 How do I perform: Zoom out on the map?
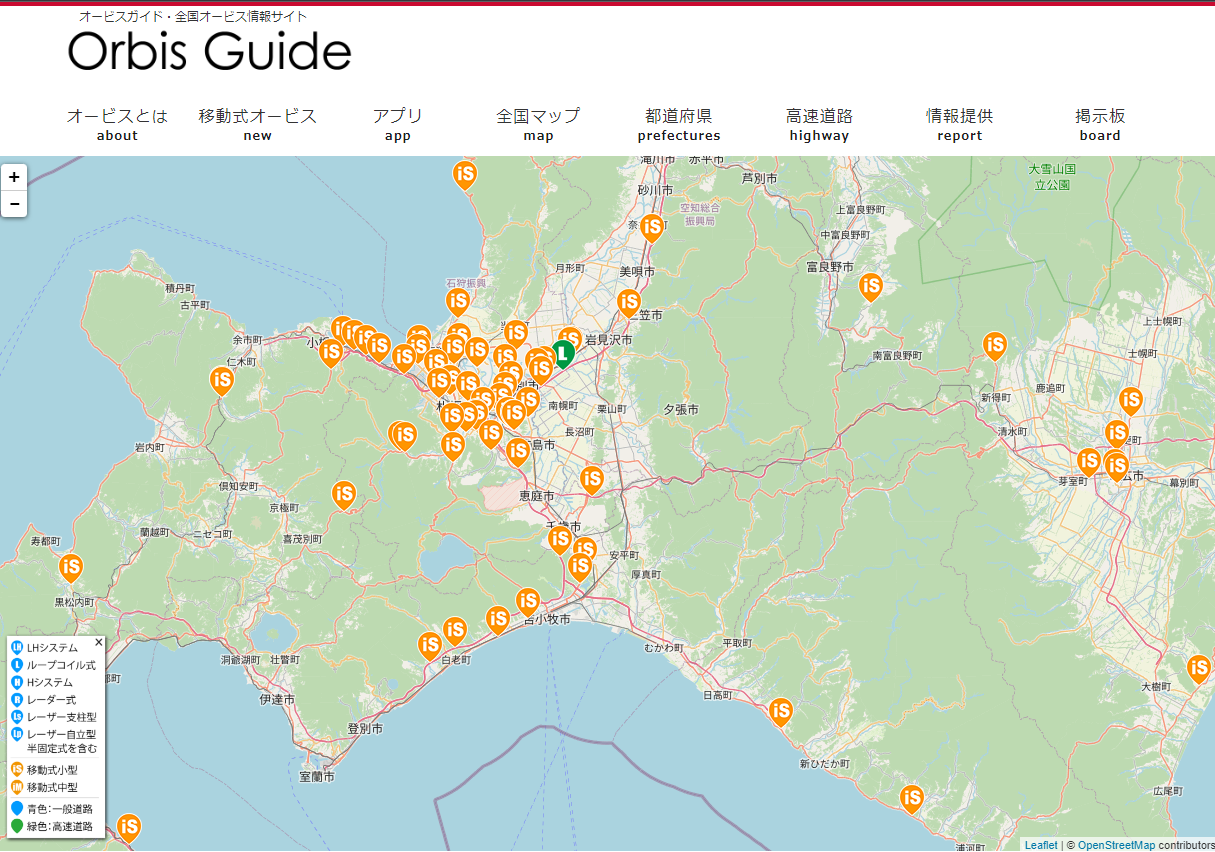click(x=14, y=204)
